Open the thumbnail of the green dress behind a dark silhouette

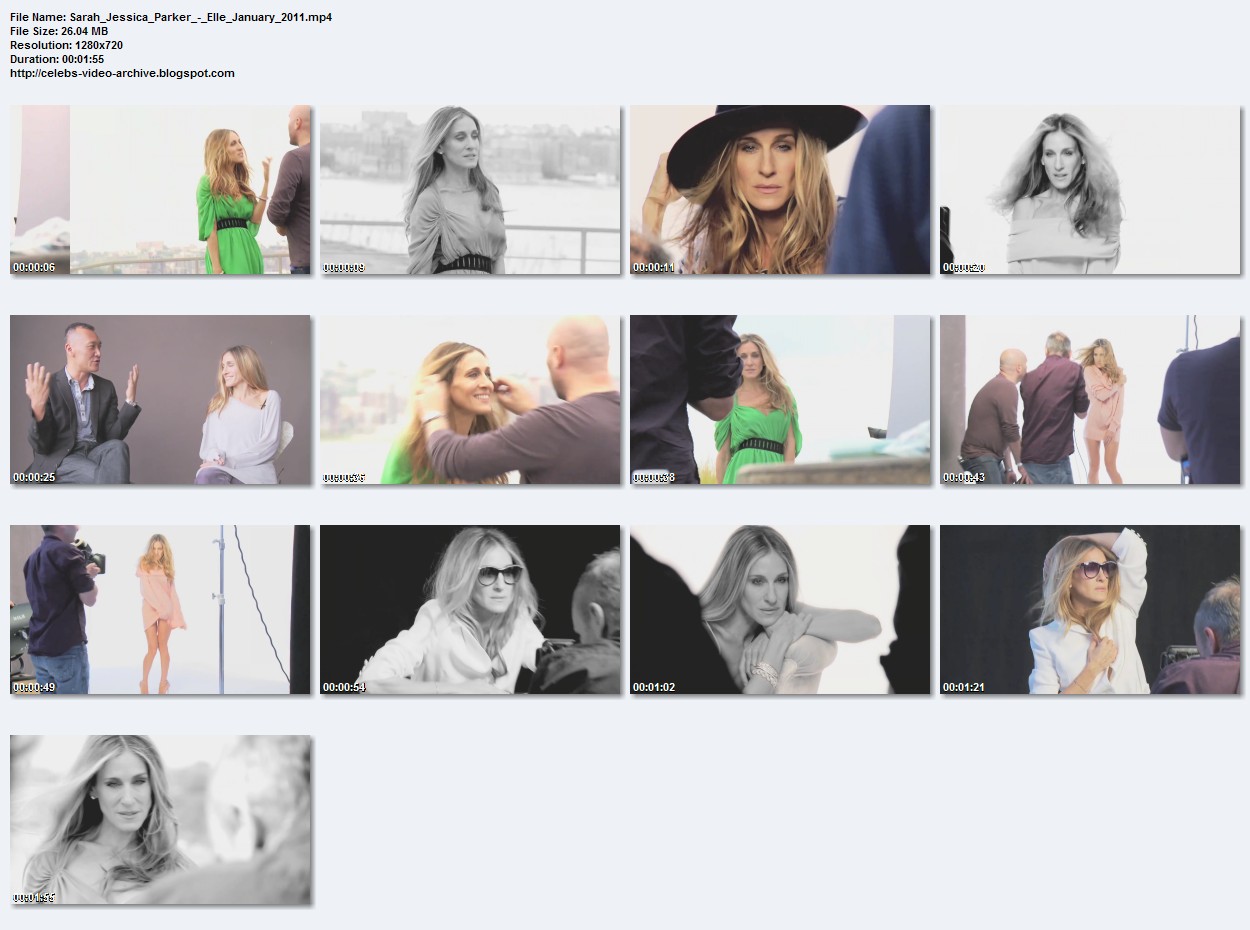pyautogui.click(x=780, y=400)
